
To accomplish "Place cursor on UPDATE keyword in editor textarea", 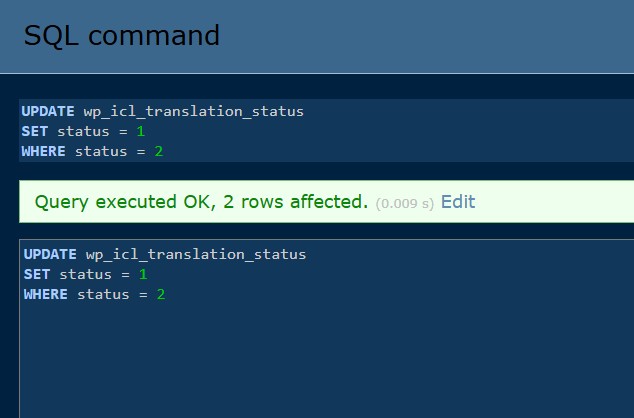I will click(x=48, y=254).
